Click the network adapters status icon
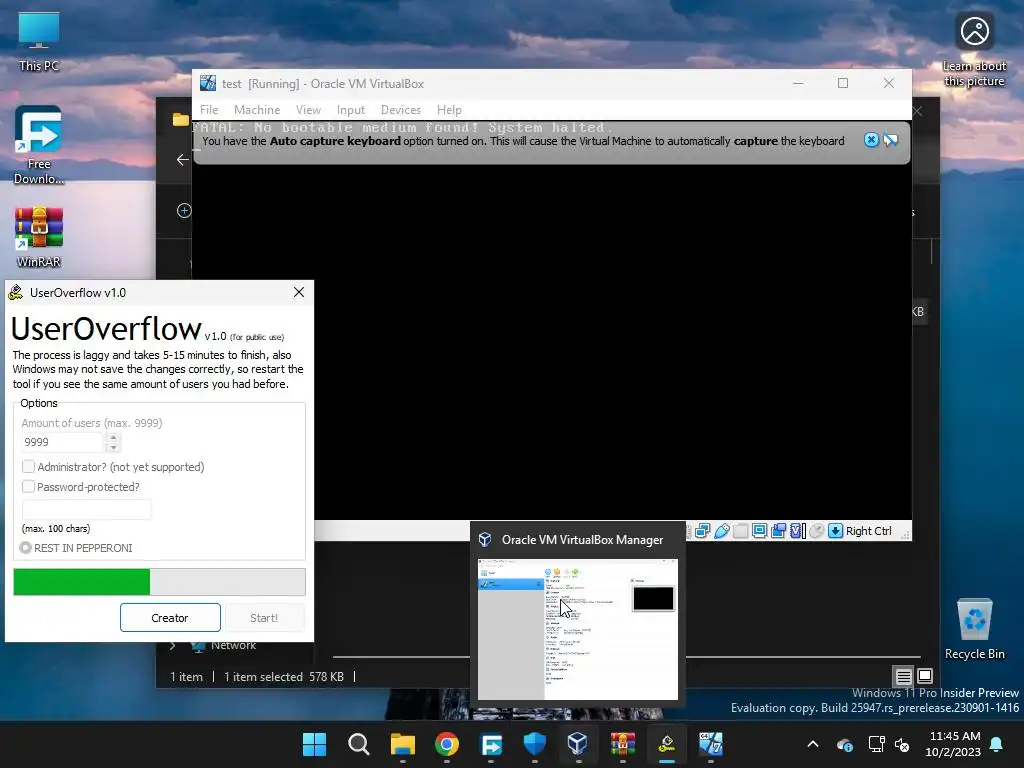The height and width of the screenshot is (768, 1024). (x=703, y=530)
